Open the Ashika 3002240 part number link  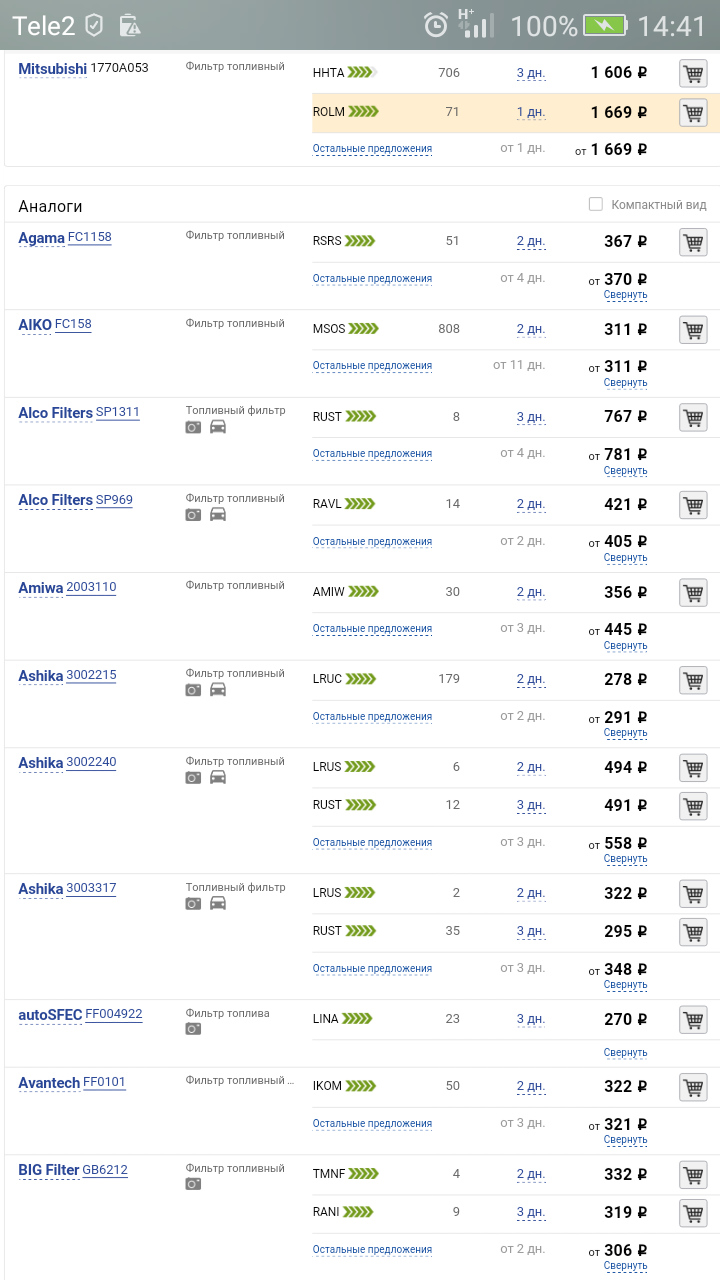[x=91, y=762]
